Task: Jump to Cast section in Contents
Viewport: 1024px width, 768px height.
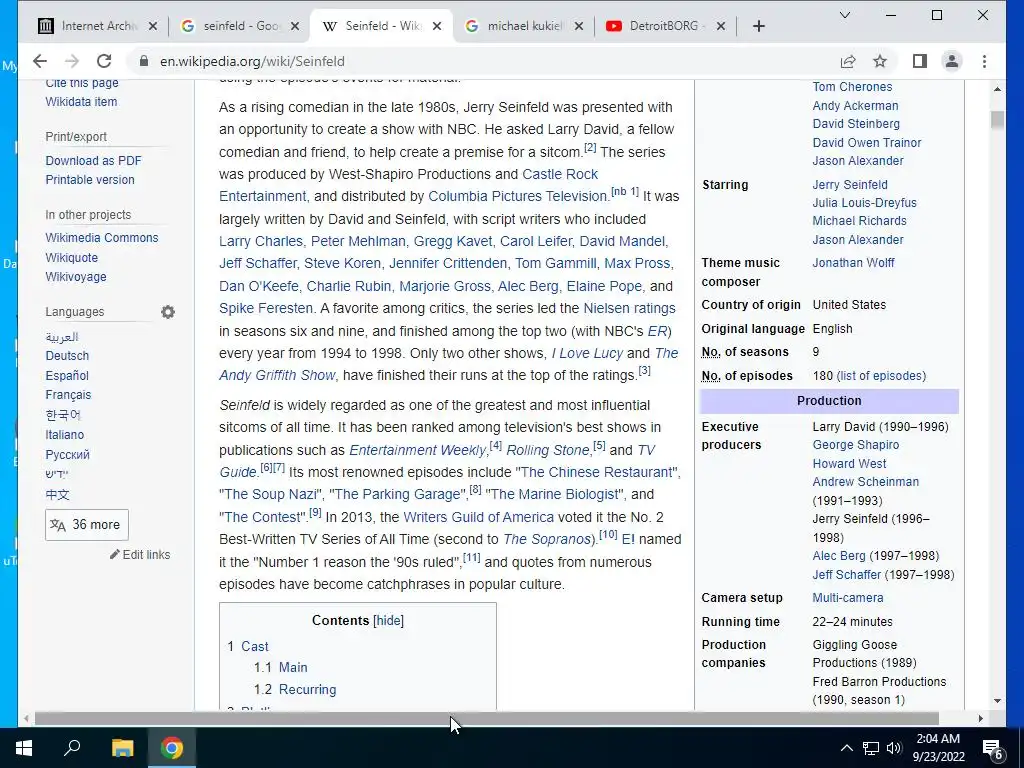Action: point(255,647)
